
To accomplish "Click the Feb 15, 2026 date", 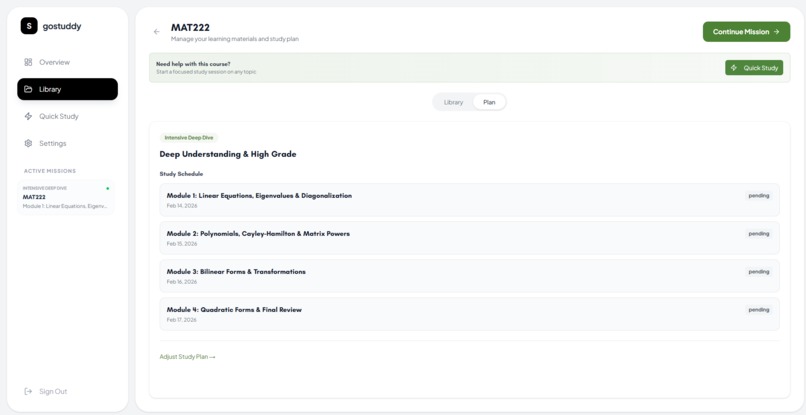I will click(x=182, y=244).
